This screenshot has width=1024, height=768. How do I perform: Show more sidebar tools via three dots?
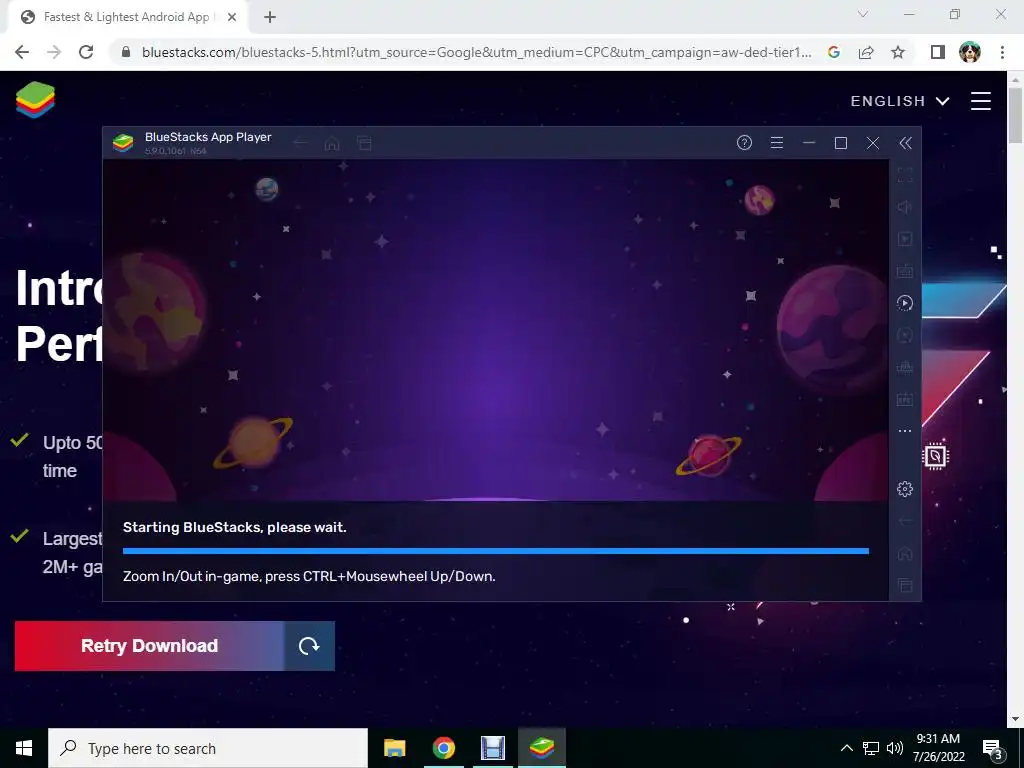pos(904,431)
